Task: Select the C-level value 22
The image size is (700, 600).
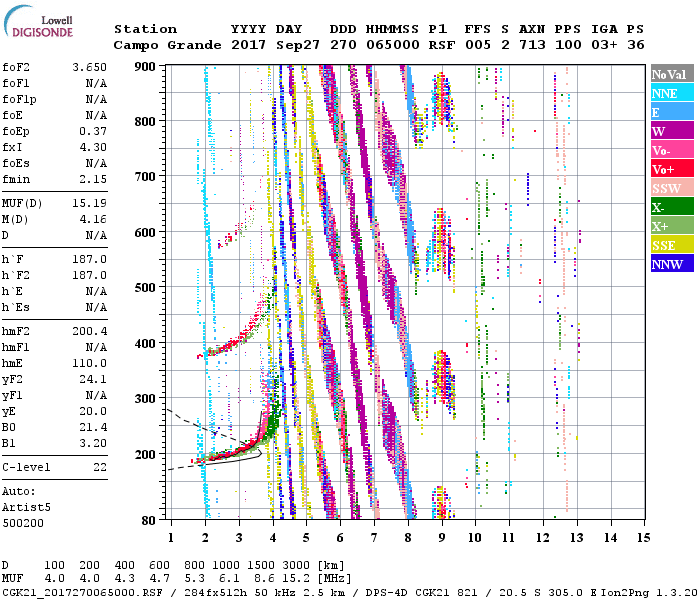Action: tap(100, 467)
